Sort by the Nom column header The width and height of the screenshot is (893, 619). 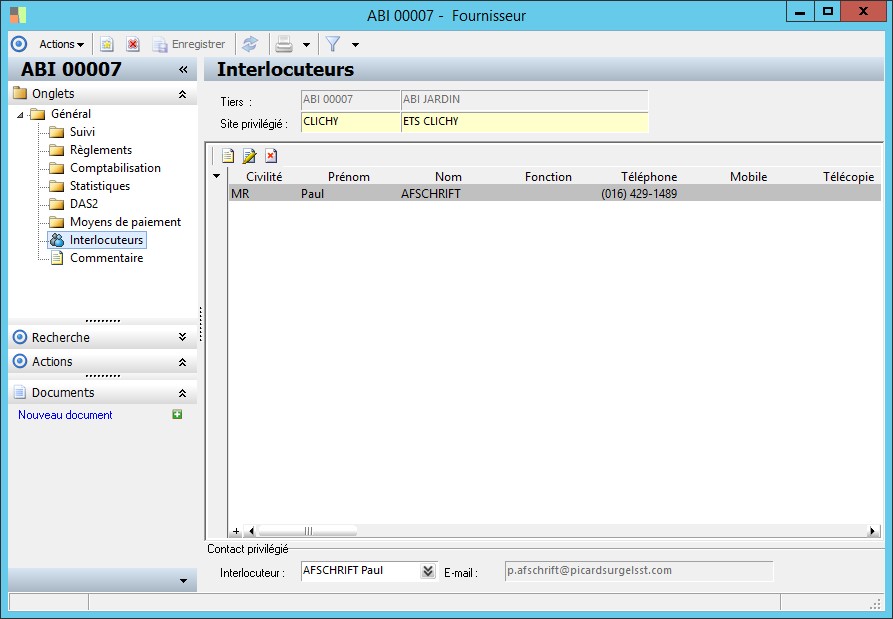[x=448, y=177]
